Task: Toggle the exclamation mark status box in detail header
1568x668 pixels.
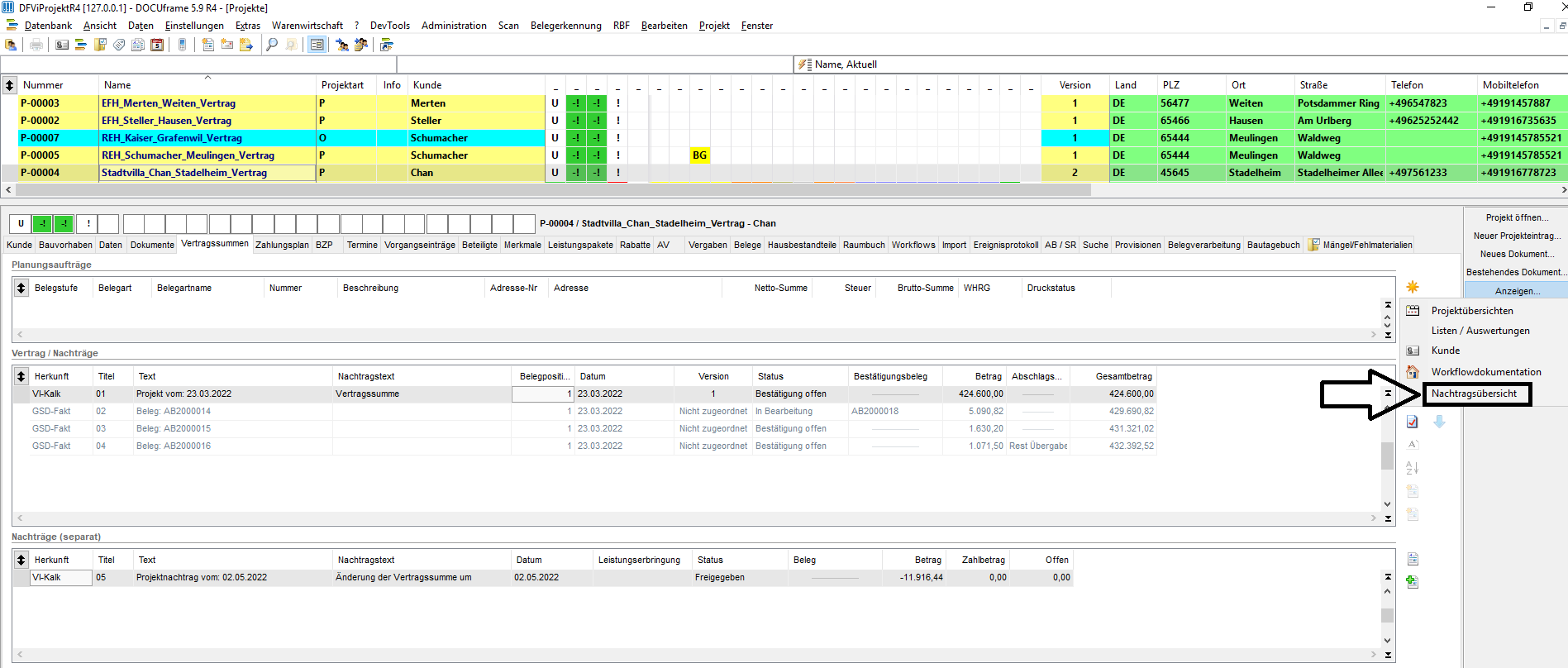Action: (x=88, y=223)
